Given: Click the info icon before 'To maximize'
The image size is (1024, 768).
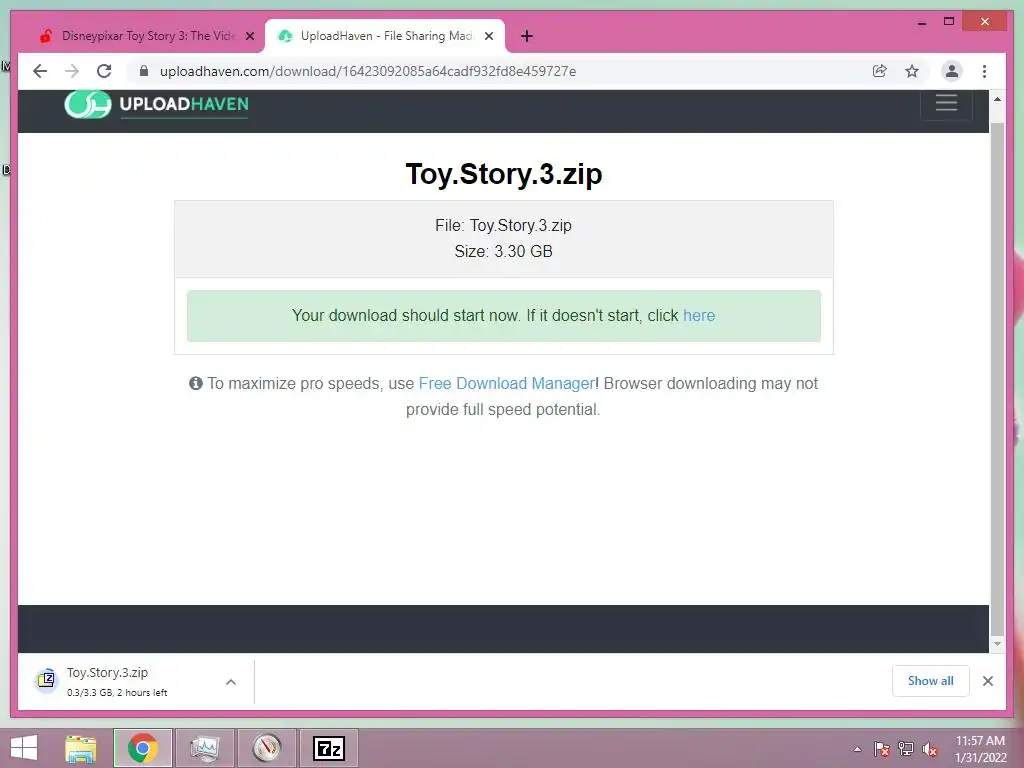Looking at the screenshot, I should pos(195,383).
